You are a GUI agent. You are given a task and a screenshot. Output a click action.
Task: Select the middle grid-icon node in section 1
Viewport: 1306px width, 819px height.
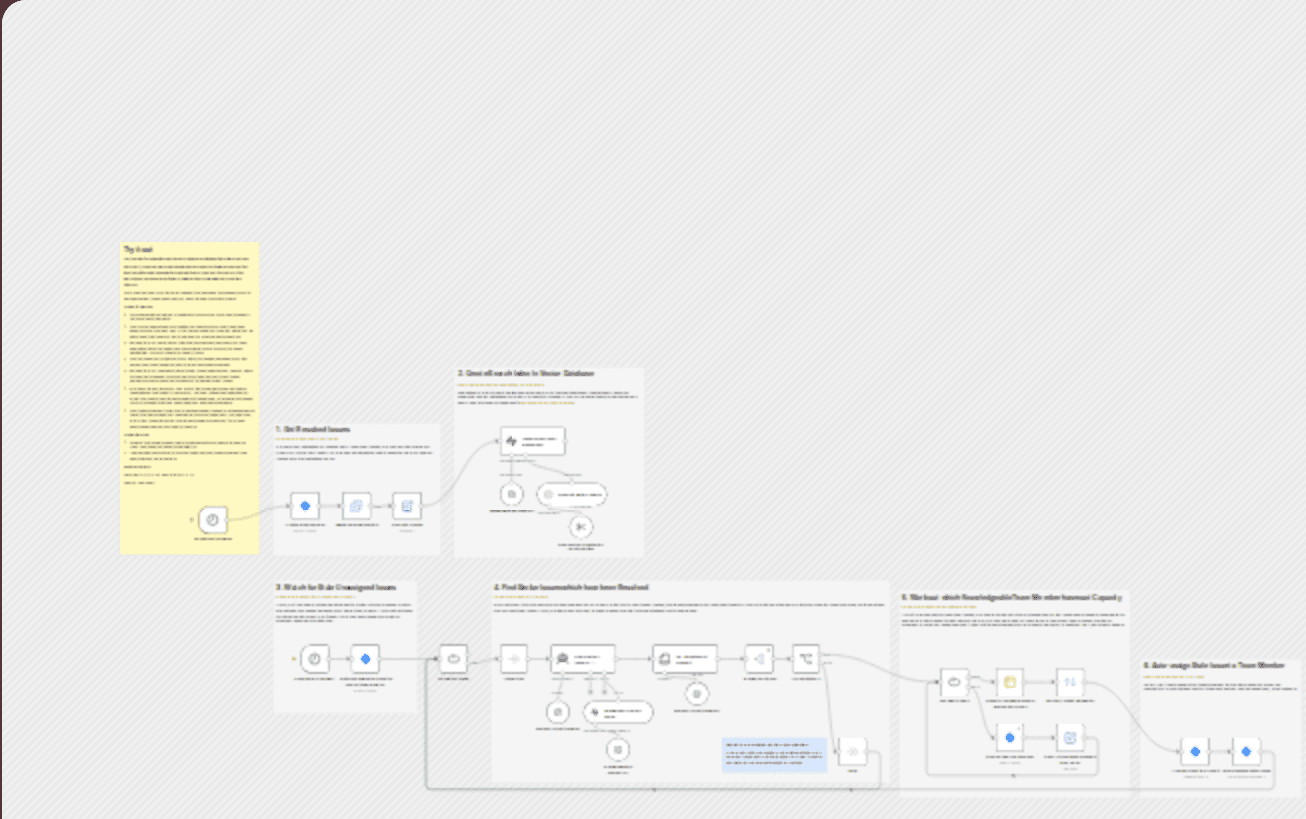[356, 507]
